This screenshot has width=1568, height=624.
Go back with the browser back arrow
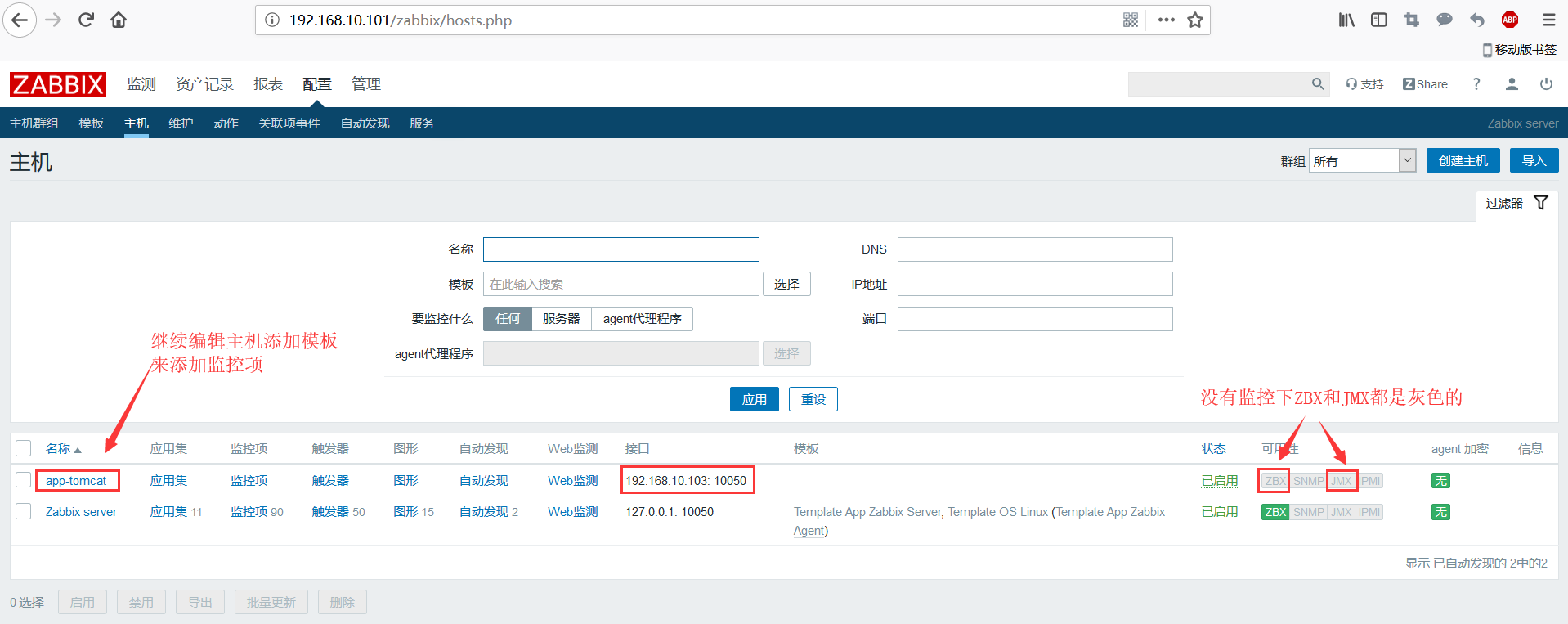(20, 20)
